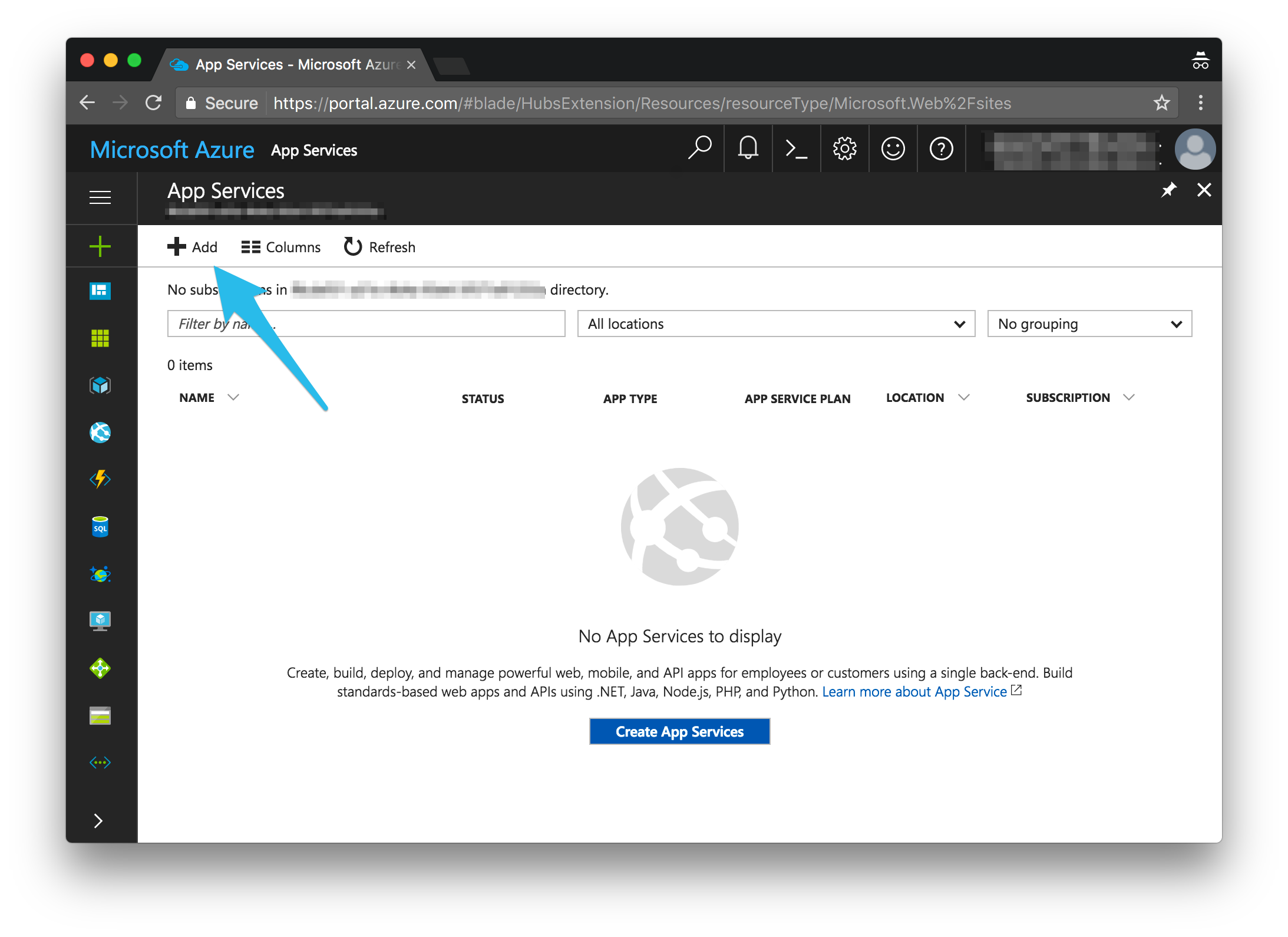The height and width of the screenshot is (937, 1288).
Task: Click Refresh in the command bar
Action: 379,247
